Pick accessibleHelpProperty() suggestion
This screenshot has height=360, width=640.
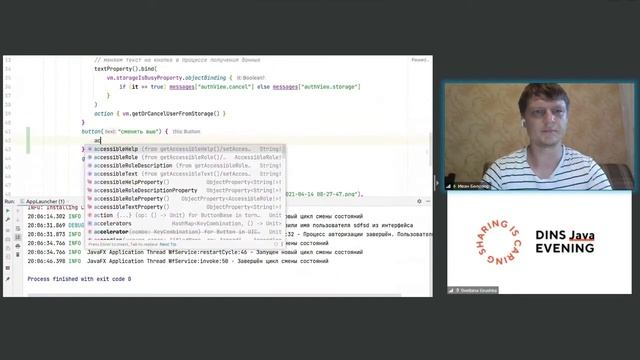click(185, 182)
